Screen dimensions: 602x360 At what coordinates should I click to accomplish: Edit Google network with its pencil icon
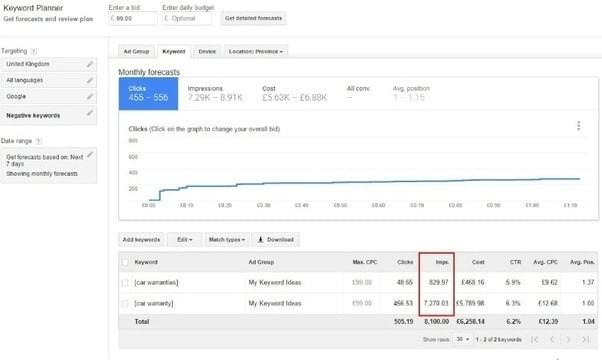pos(89,97)
